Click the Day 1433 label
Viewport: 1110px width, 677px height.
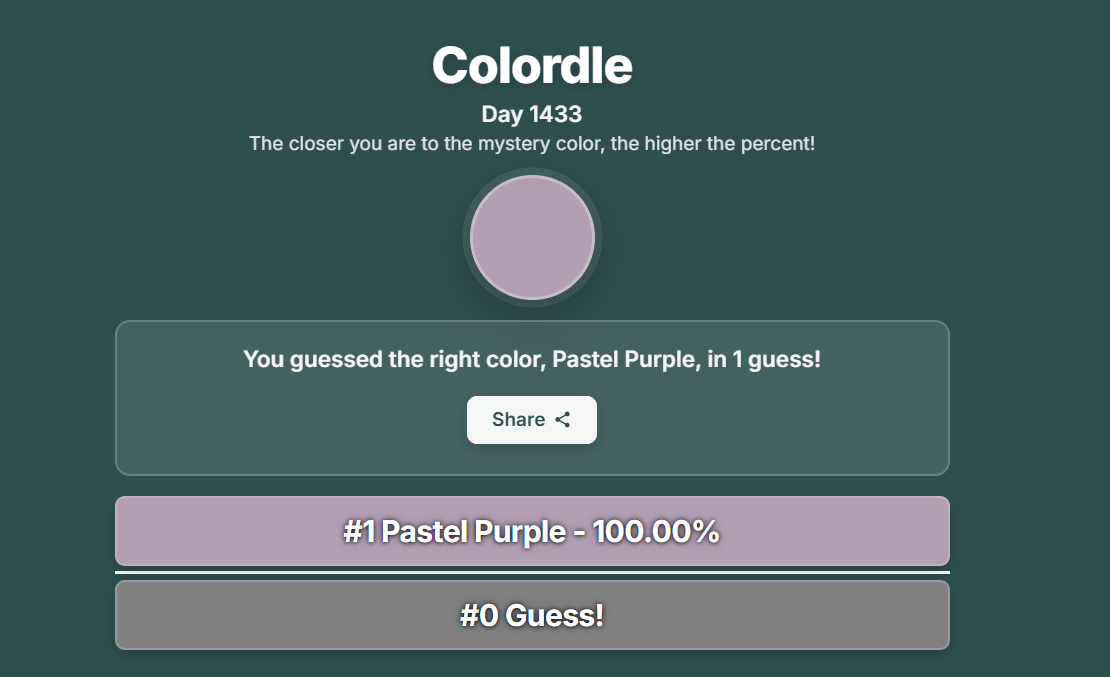click(x=532, y=115)
